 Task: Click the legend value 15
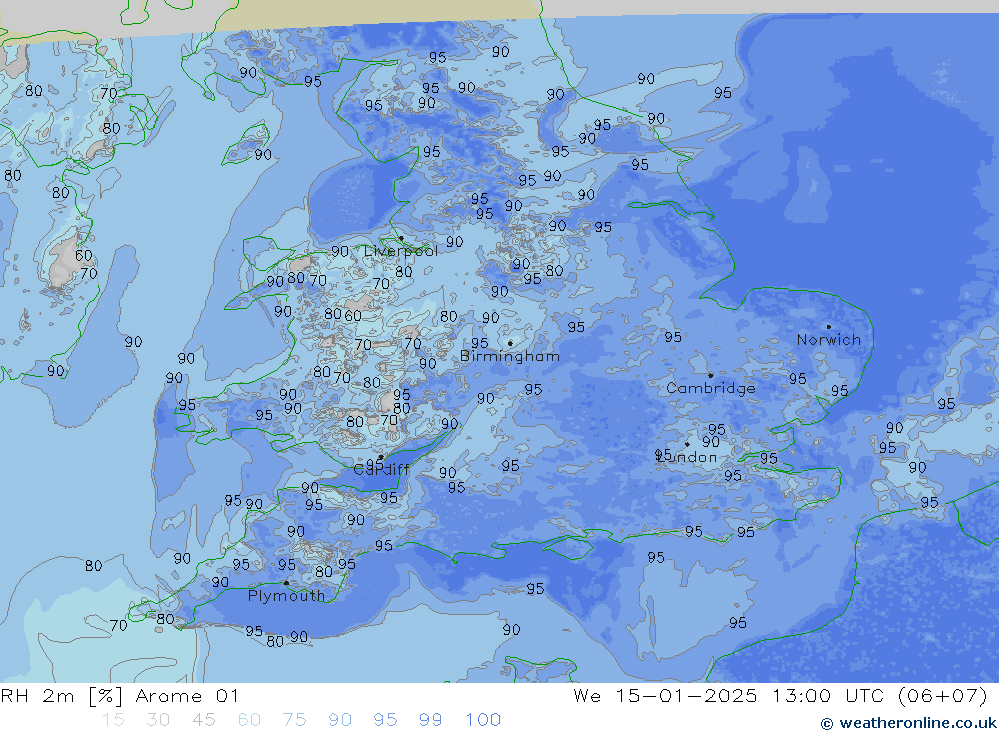tap(113, 720)
